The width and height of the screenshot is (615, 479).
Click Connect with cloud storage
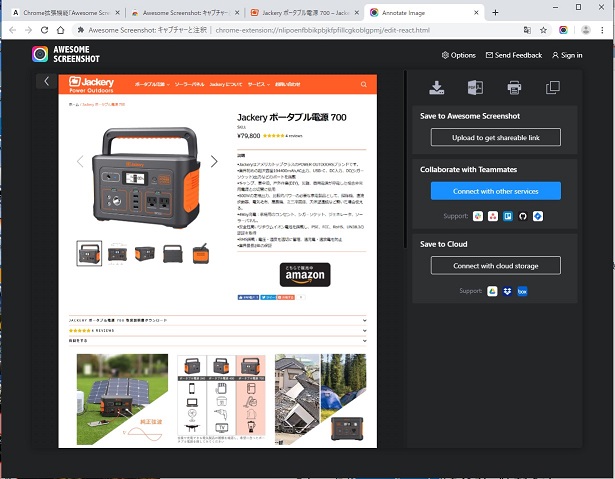tap(496, 266)
